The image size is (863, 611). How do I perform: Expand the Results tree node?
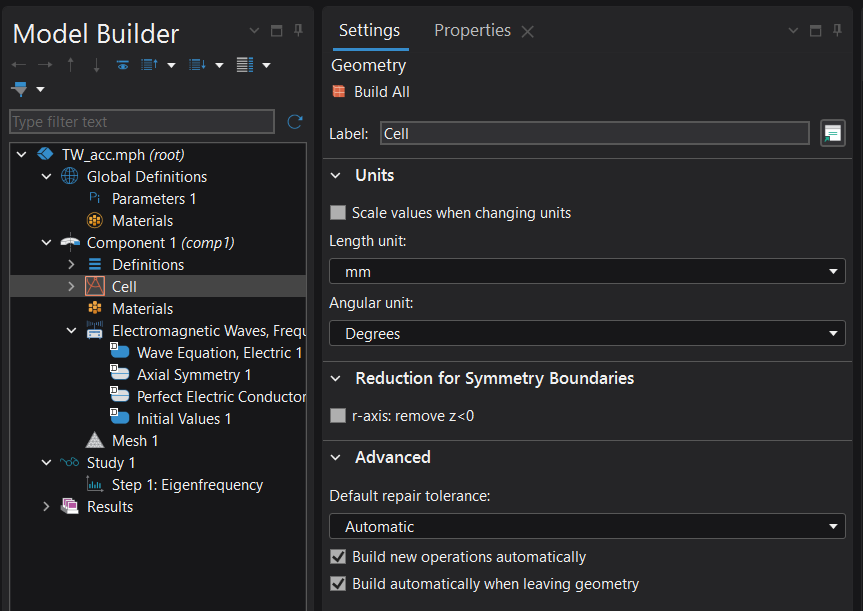coord(46,507)
